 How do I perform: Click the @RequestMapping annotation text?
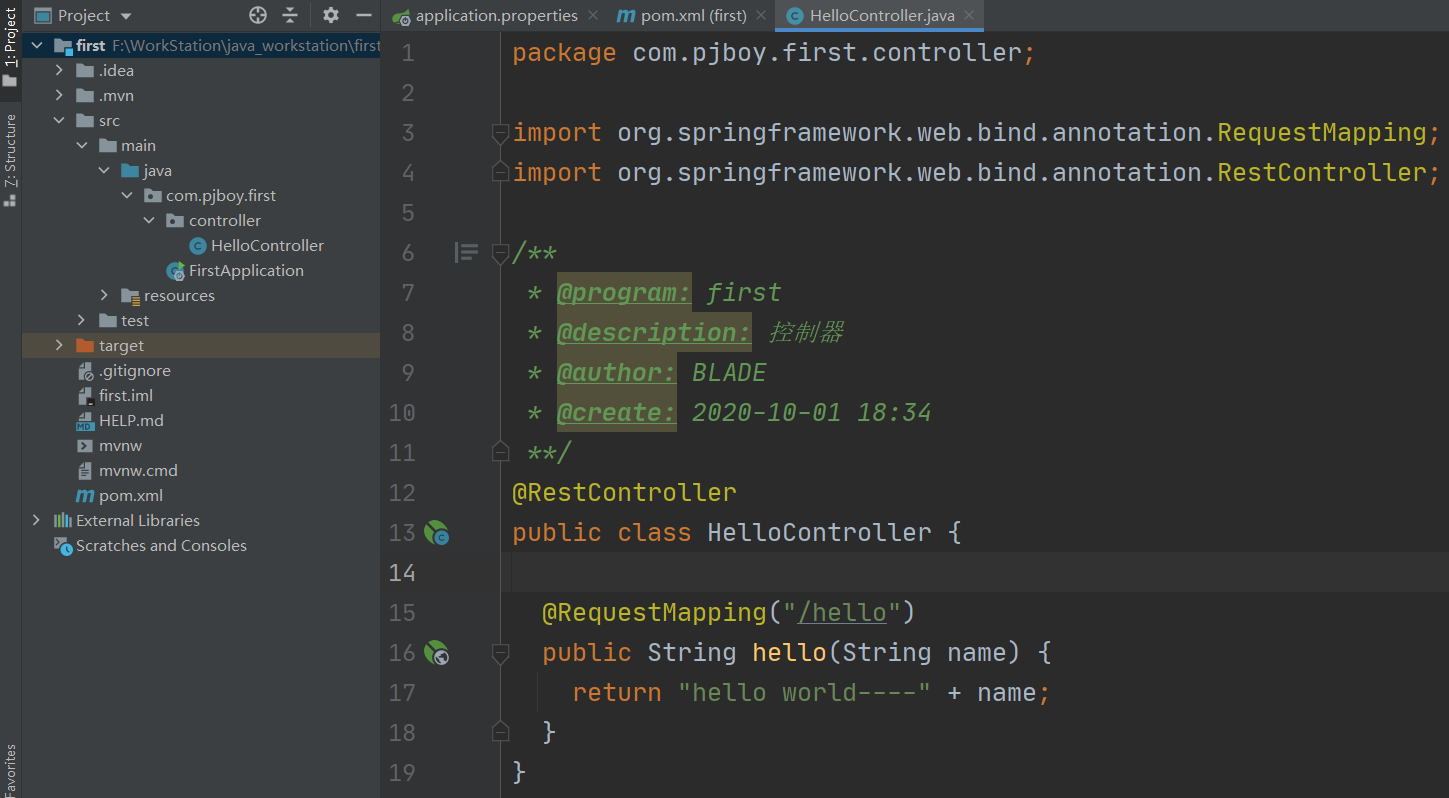(x=654, y=612)
